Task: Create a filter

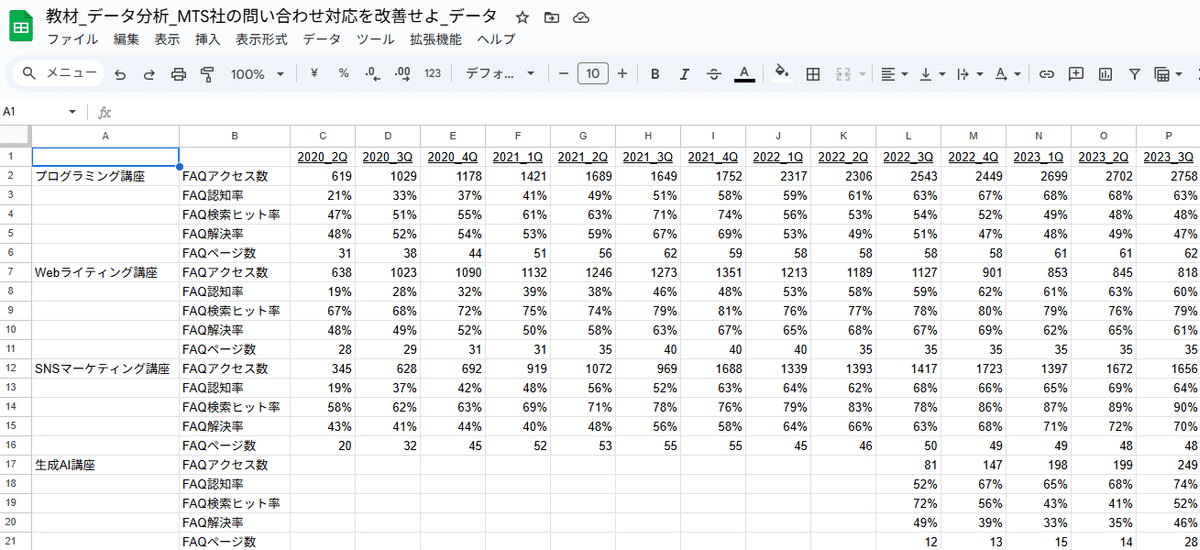Action: tap(1135, 74)
